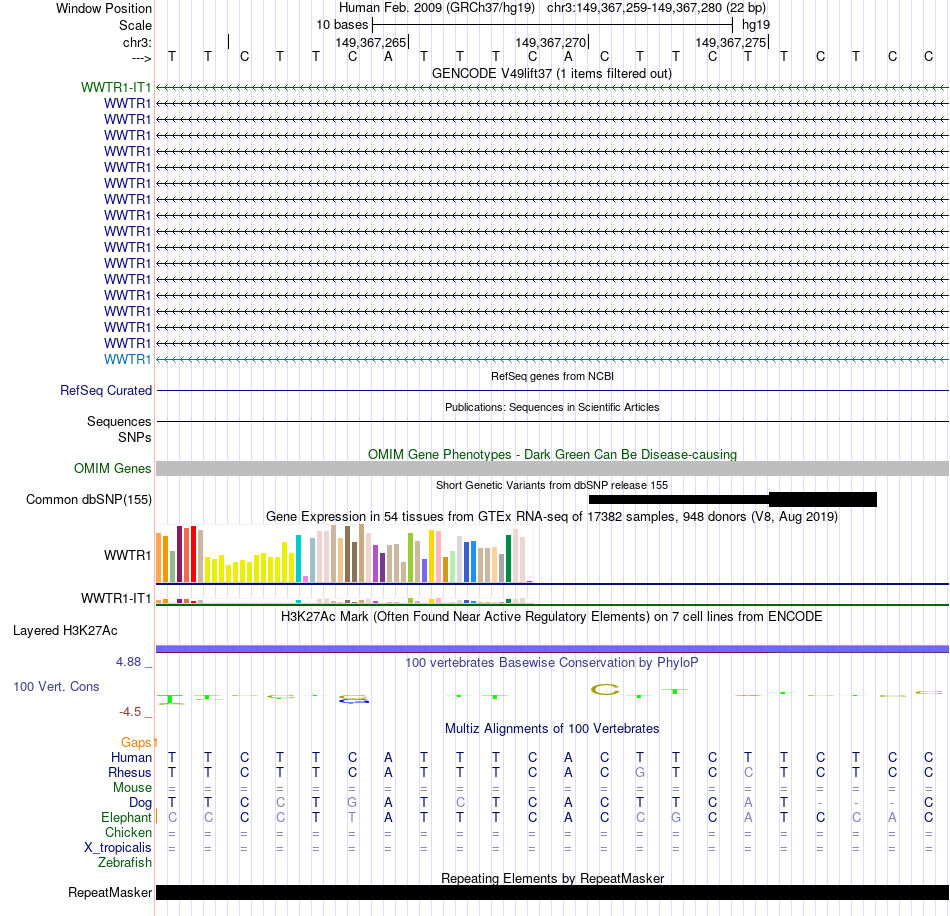Viewport: 950px width, 916px height.
Task: Click the small WWTR1-IT1 expression bar chart
Action: coord(344,600)
